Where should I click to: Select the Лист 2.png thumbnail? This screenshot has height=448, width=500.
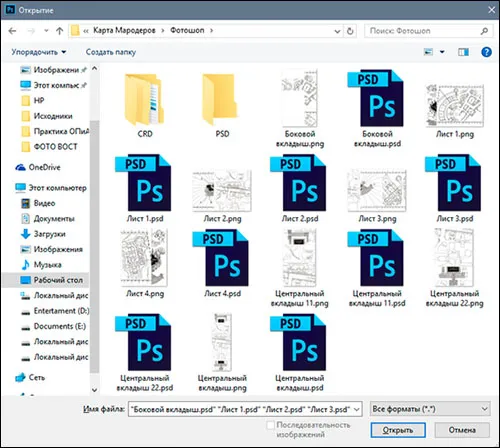pyautogui.click(x=222, y=191)
